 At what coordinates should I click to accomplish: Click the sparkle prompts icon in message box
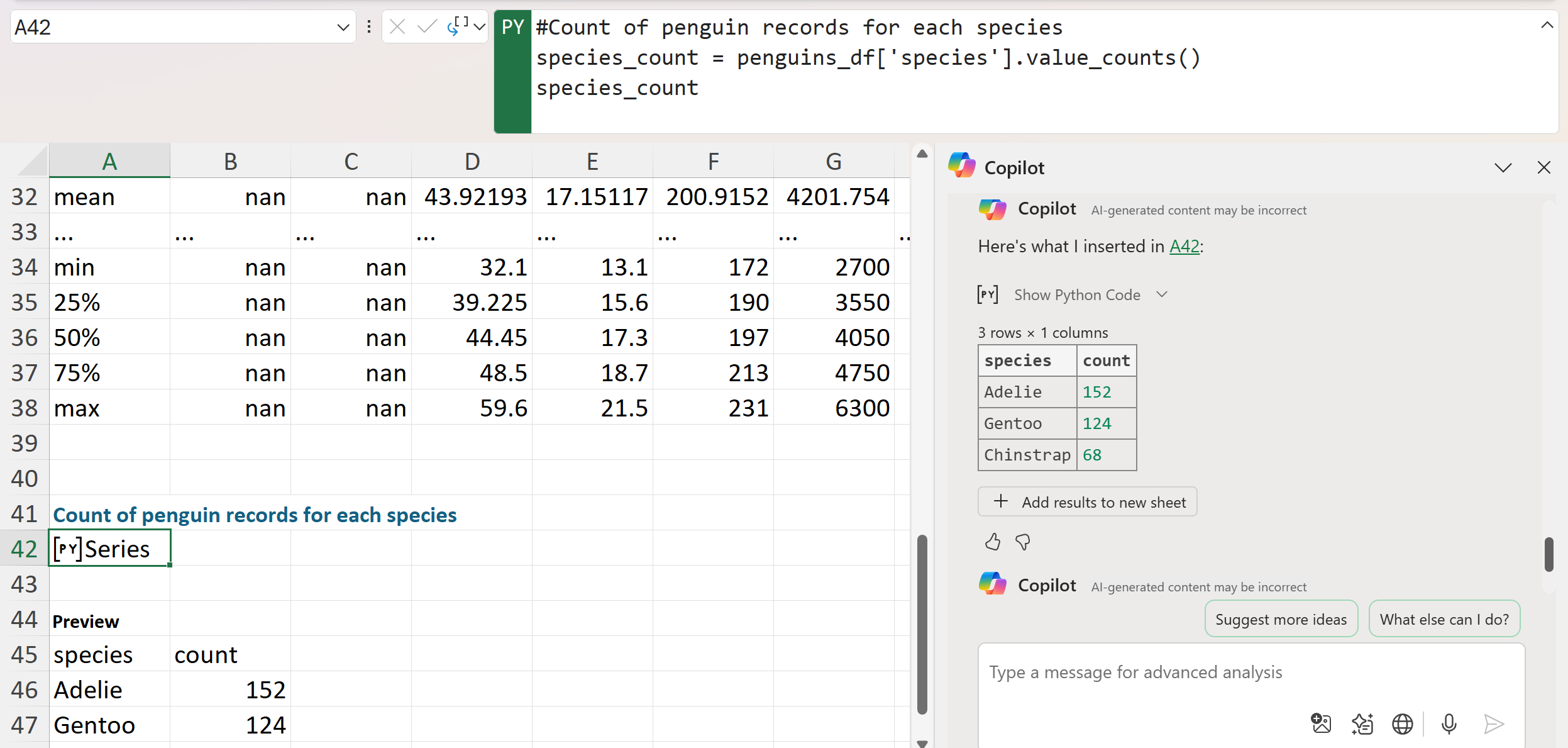[x=1362, y=724]
